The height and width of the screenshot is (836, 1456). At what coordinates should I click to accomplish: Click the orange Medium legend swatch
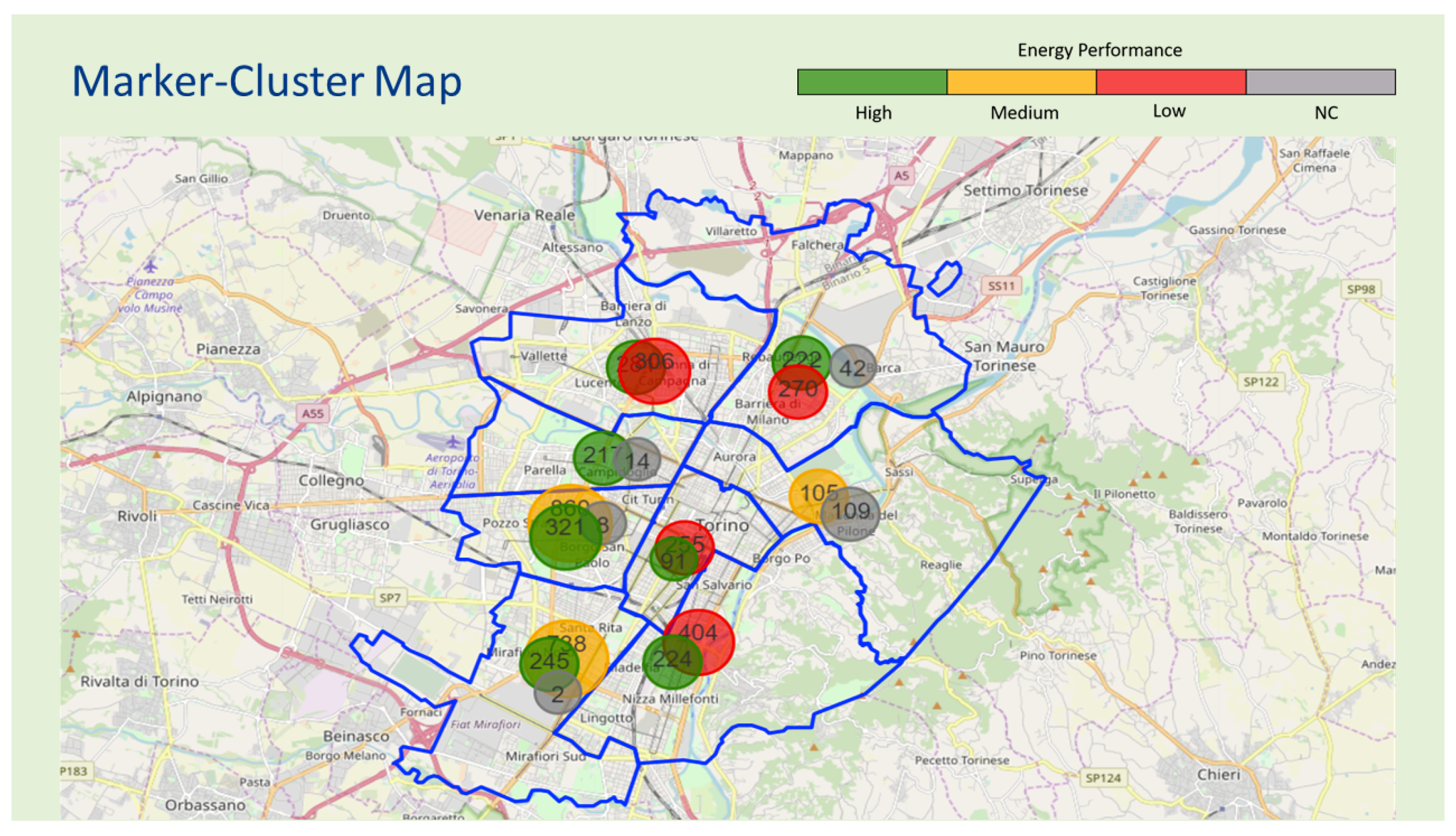click(1022, 81)
